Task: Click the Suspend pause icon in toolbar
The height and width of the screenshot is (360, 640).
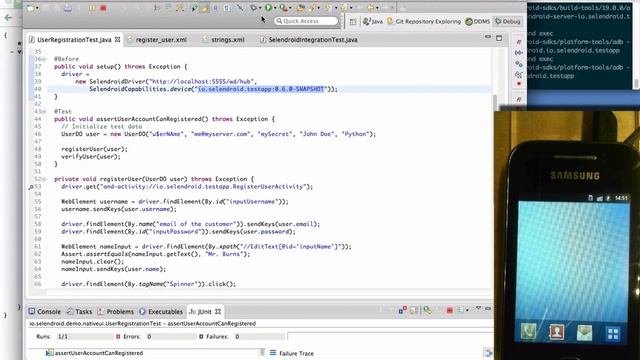Action: (x=92, y=8)
